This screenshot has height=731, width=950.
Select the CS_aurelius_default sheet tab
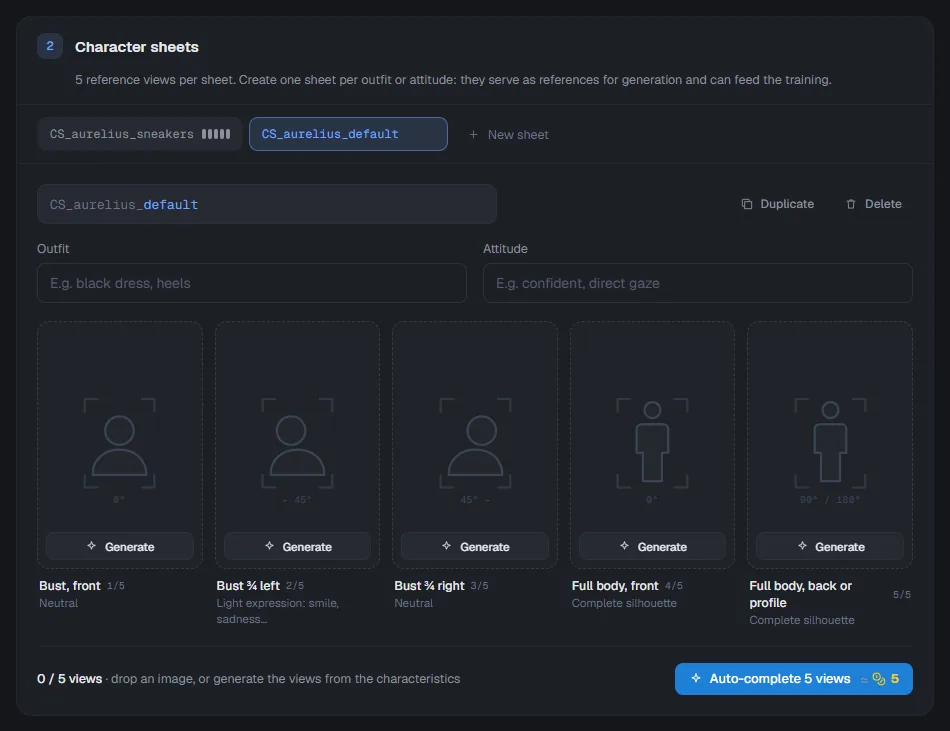click(x=348, y=134)
